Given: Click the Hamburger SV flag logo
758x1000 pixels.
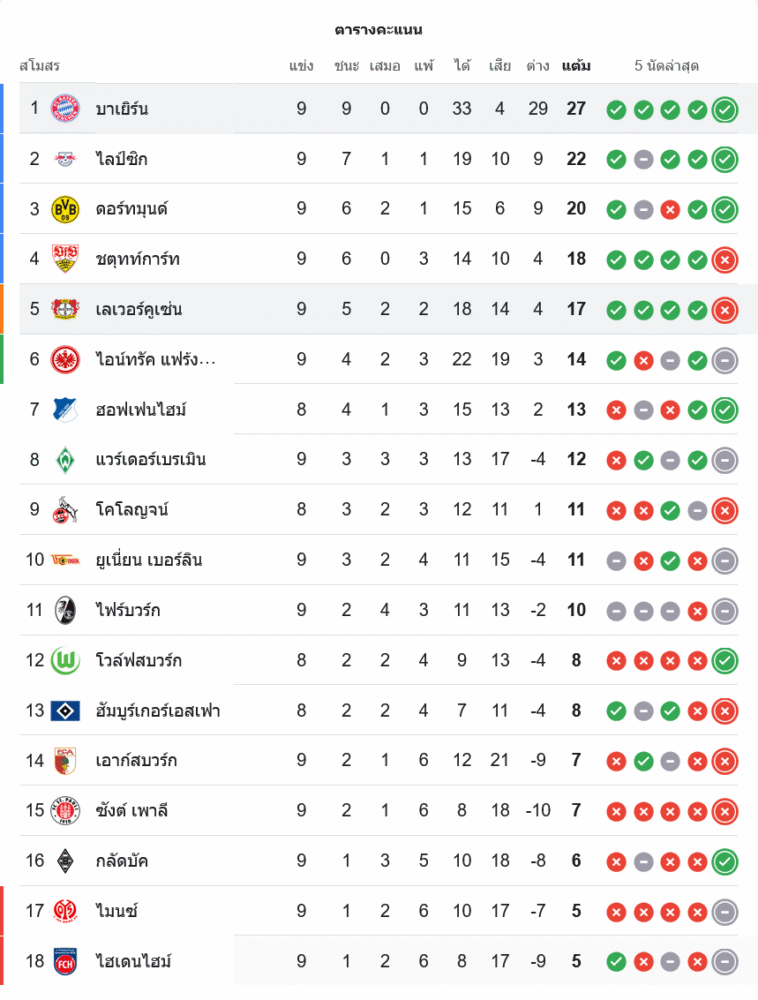Looking at the screenshot, I should click(65, 711).
